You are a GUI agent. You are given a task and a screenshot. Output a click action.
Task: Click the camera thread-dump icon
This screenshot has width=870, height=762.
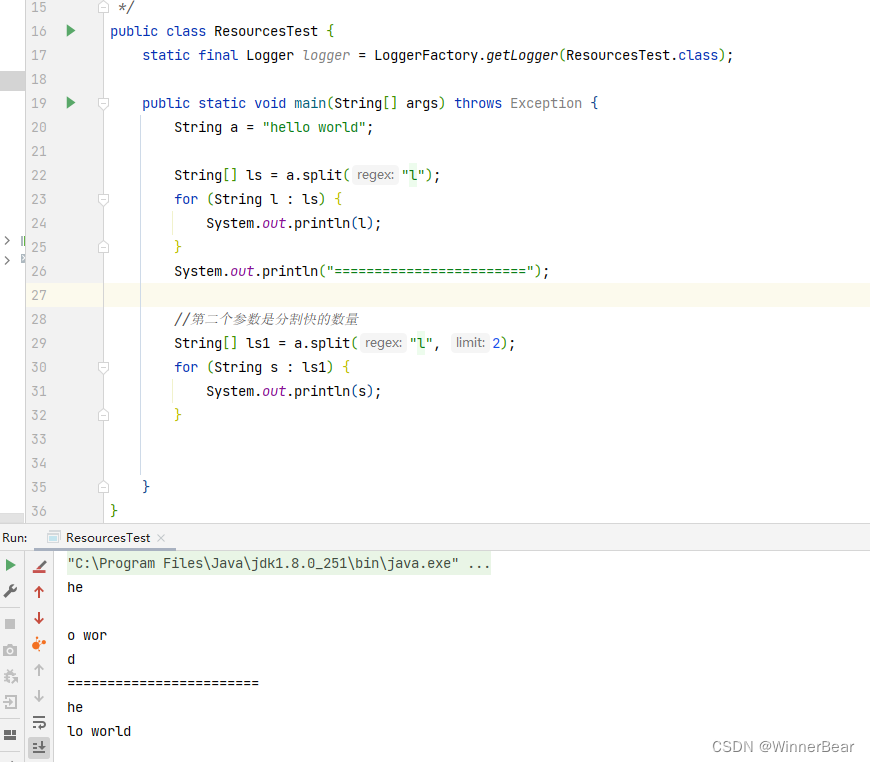(10, 650)
